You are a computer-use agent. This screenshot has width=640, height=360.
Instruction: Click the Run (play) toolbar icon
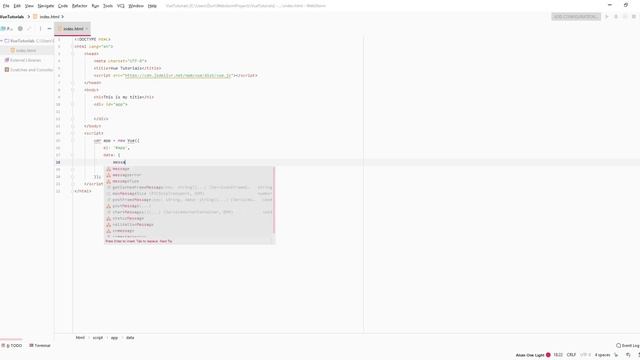point(607,17)
